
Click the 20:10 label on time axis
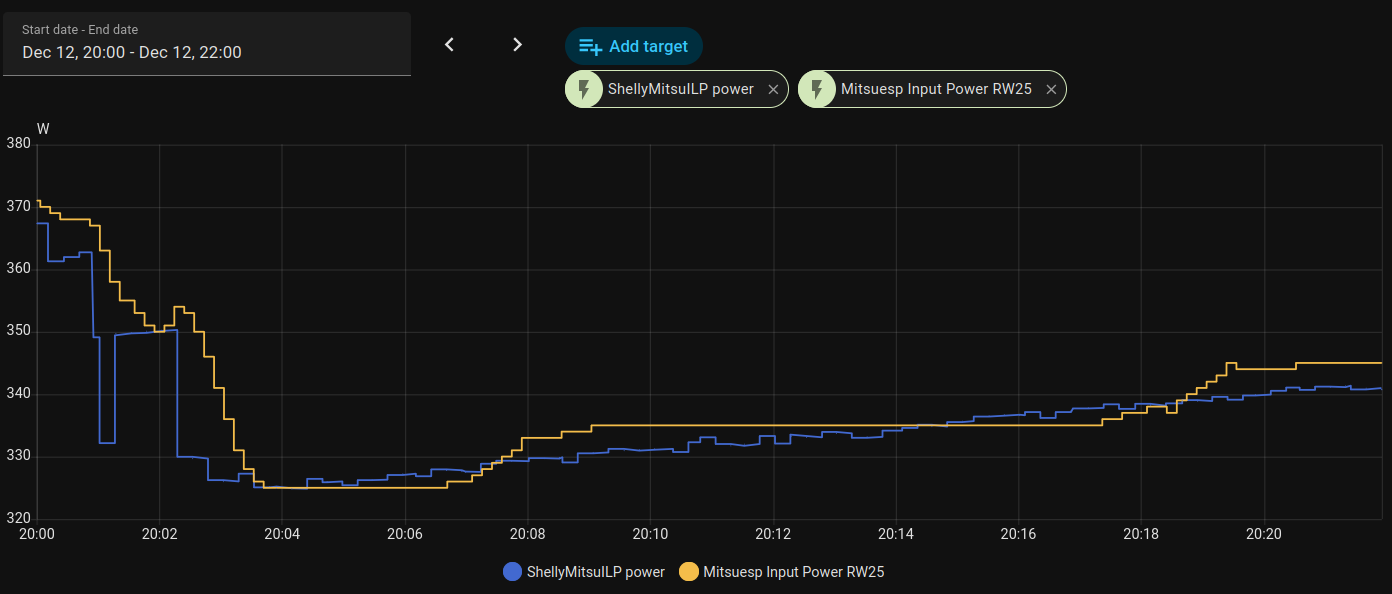coord(650,534)
